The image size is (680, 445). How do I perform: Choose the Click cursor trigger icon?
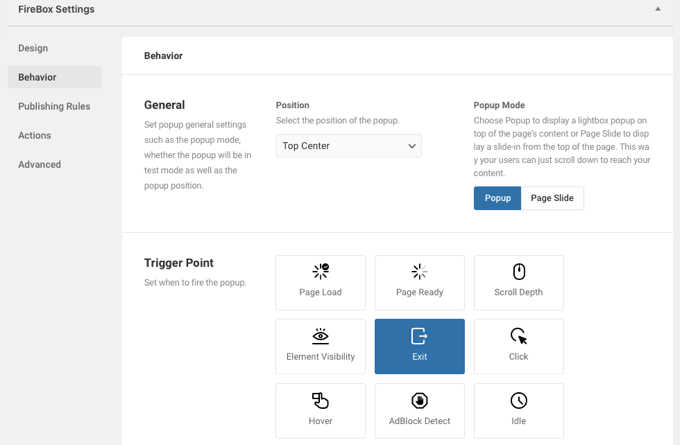pyautogui.click(x=519, y=336)
